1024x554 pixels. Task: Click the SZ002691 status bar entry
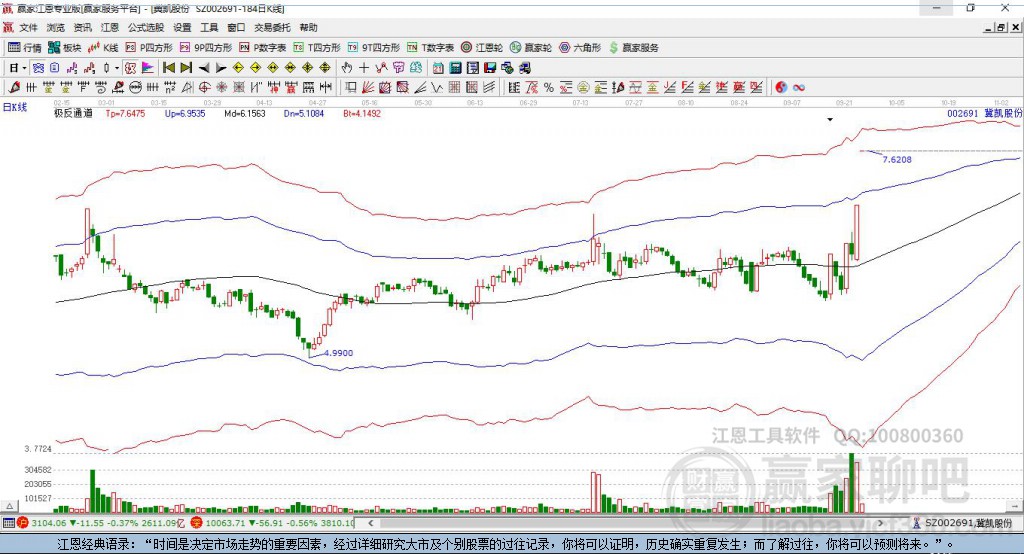pos(964,523)
